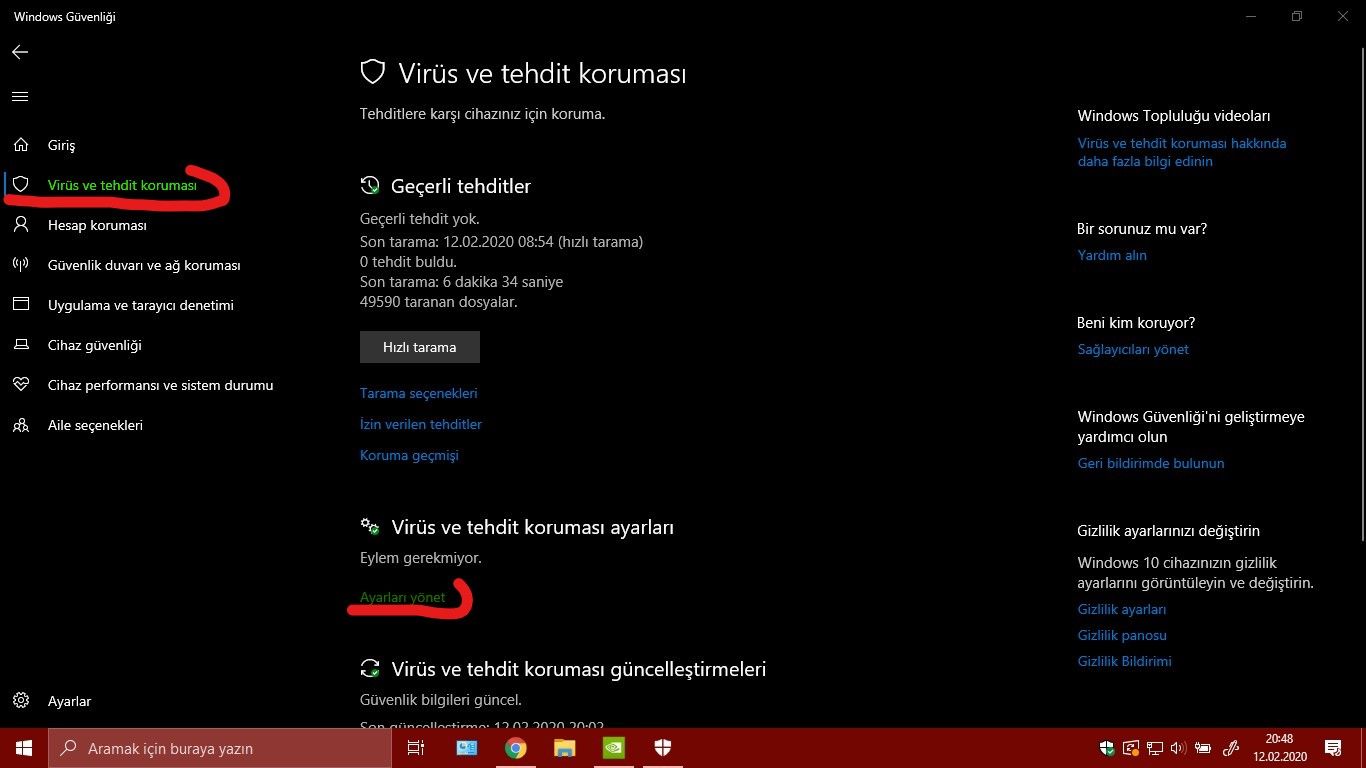1366x768 pixels.
Task: Click the volume speaker tray icon
Action: pyautogui.click(x=1178, y=748)
